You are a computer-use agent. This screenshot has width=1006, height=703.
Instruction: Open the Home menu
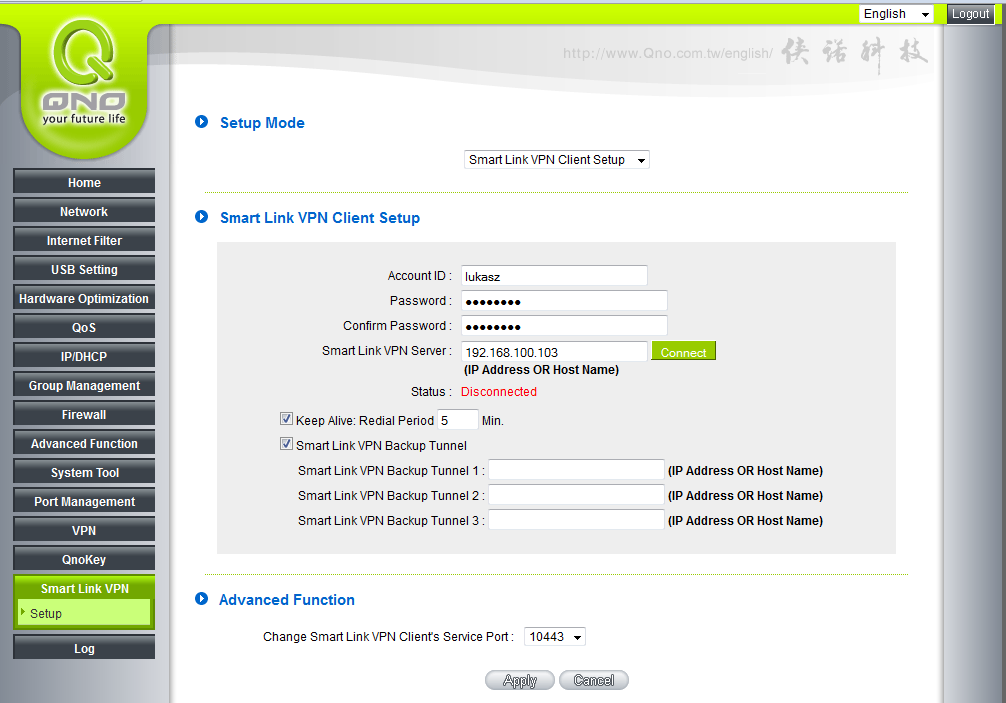click(x=84, y=182)
